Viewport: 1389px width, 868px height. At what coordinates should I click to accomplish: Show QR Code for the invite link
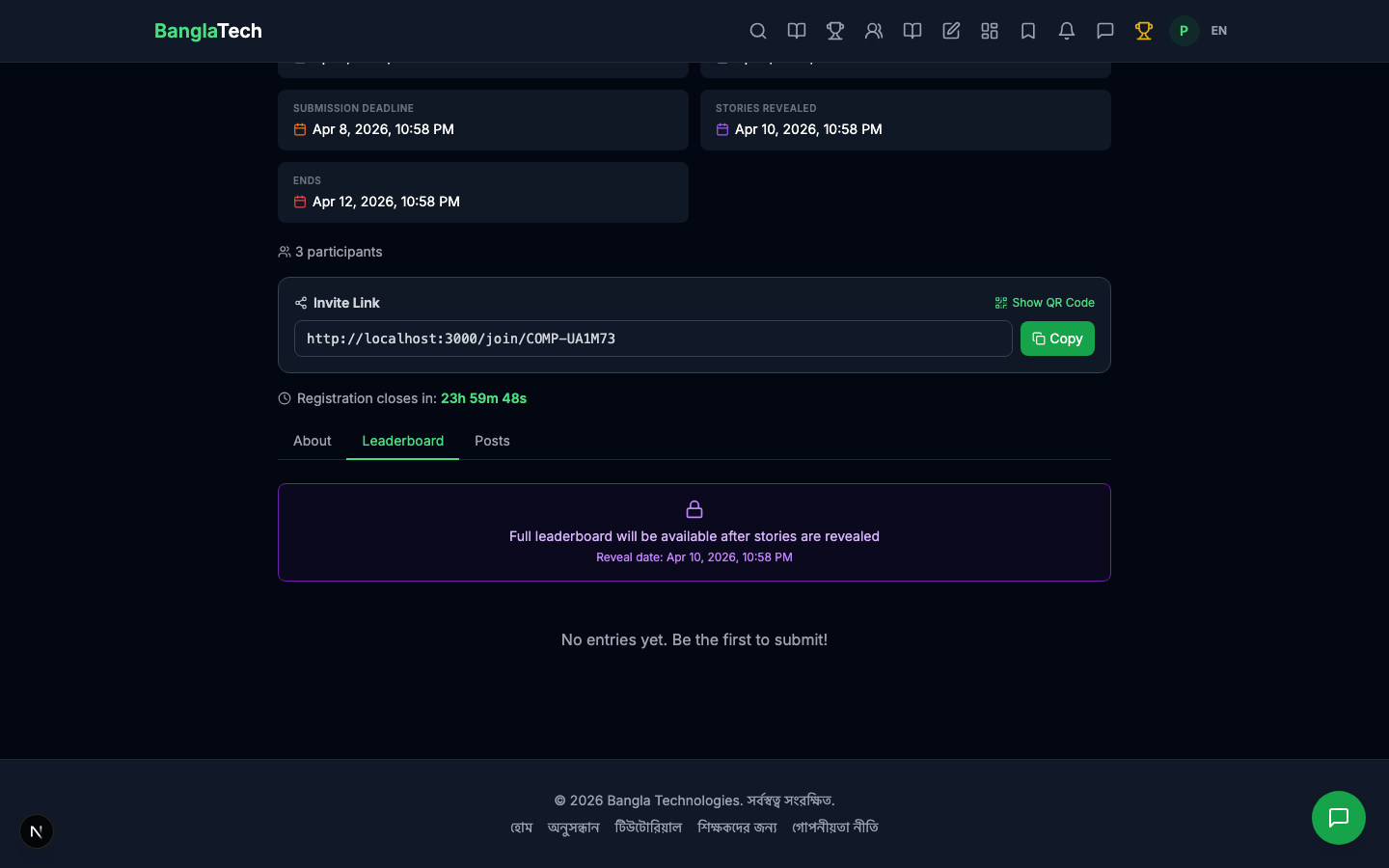pyautogui.click(x=1045, y=302)
